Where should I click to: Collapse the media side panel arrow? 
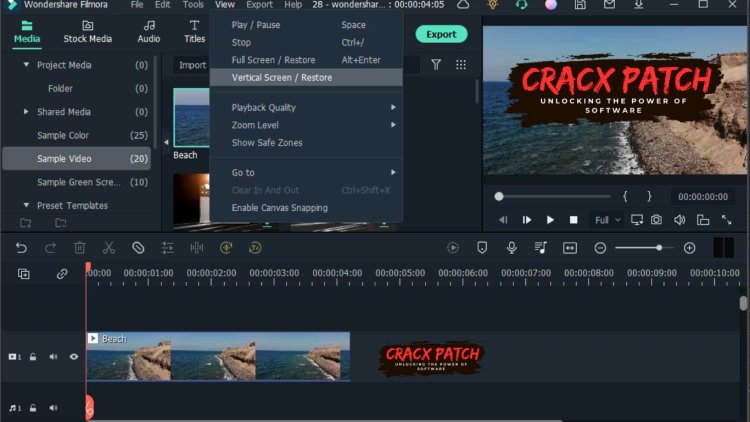pos(166,142)
